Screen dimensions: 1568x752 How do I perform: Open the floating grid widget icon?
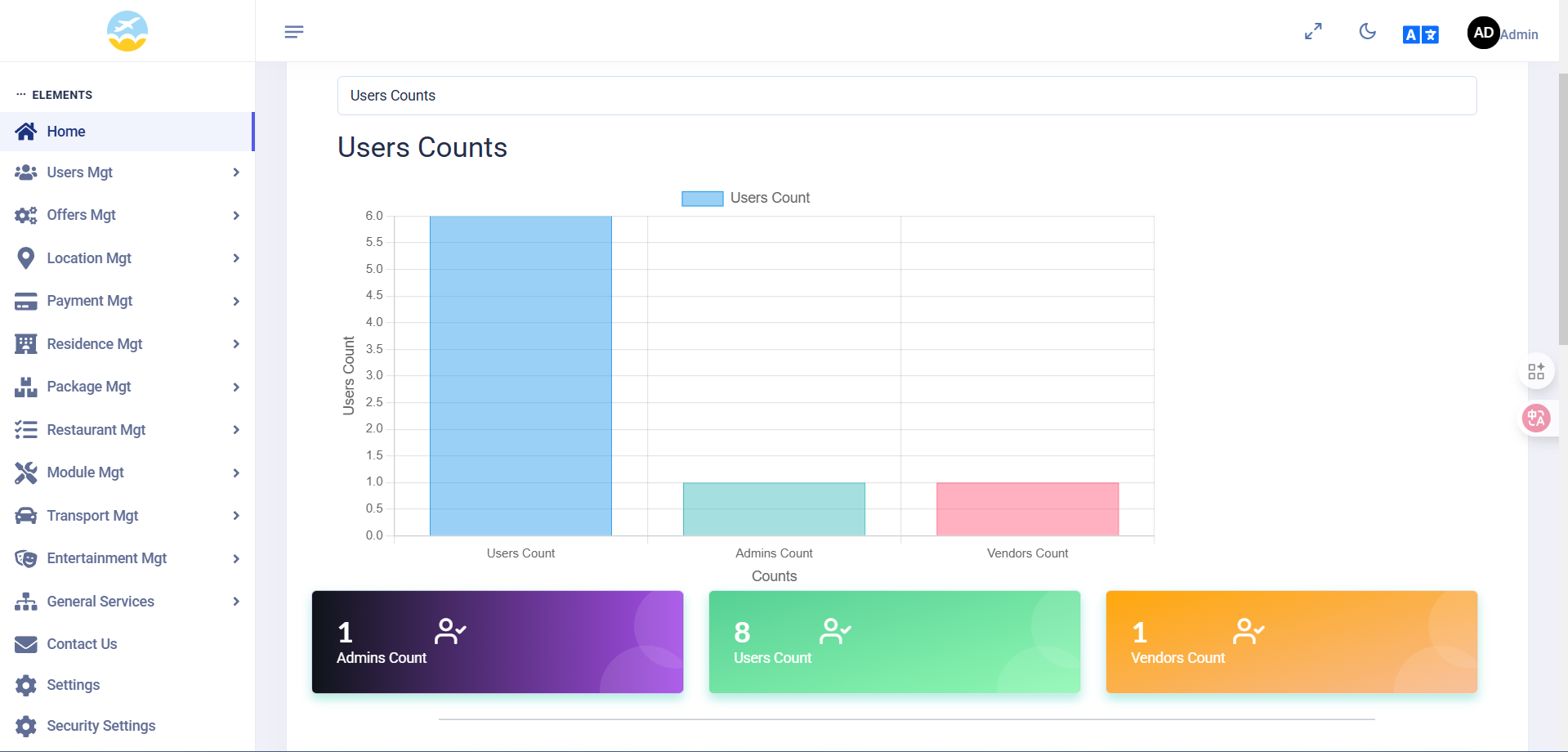tap(1536, 372)
